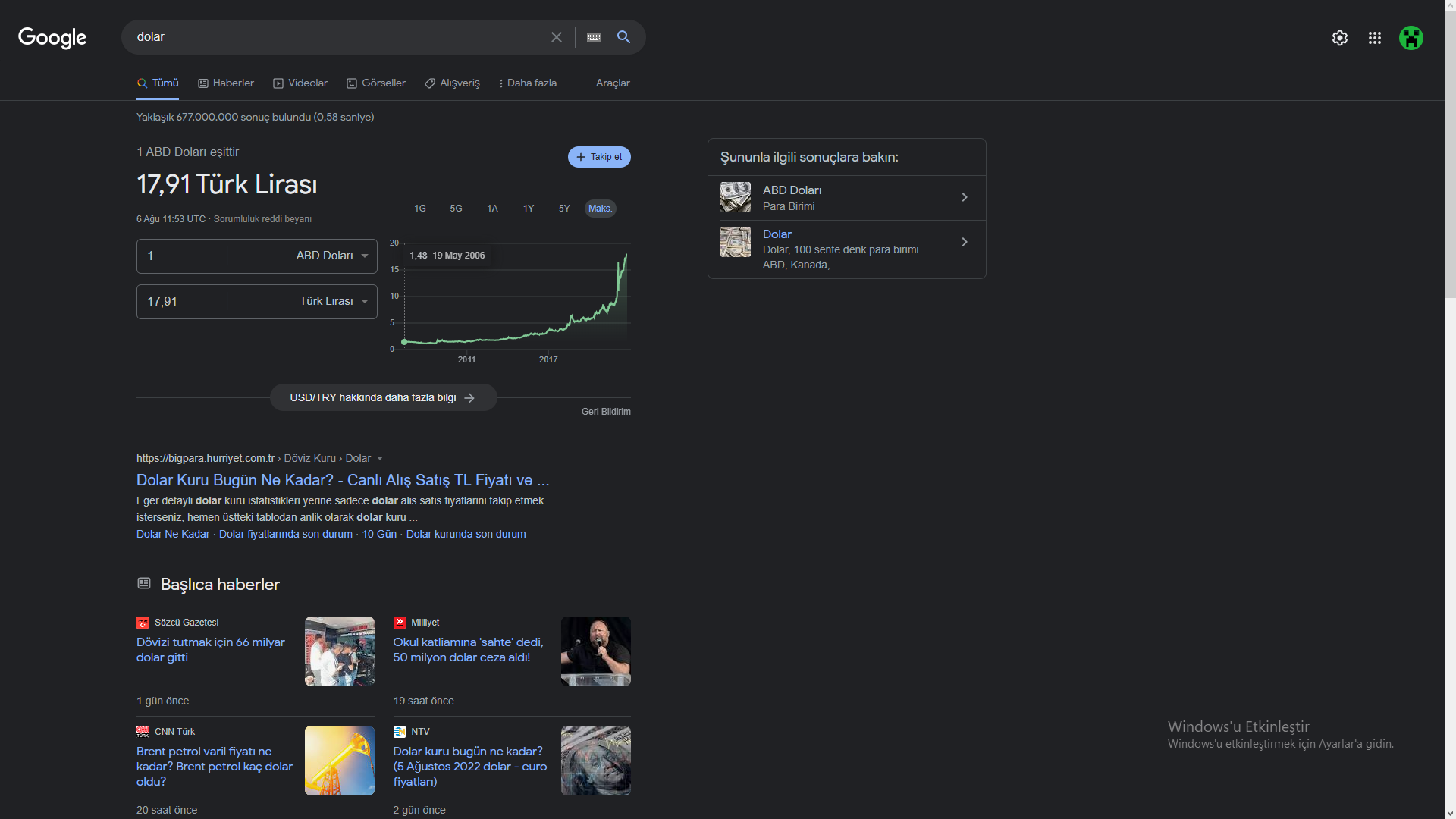The image size is (1456, 819).
Task: Clear the search box with X icon
Action: [x=557, y=37]
